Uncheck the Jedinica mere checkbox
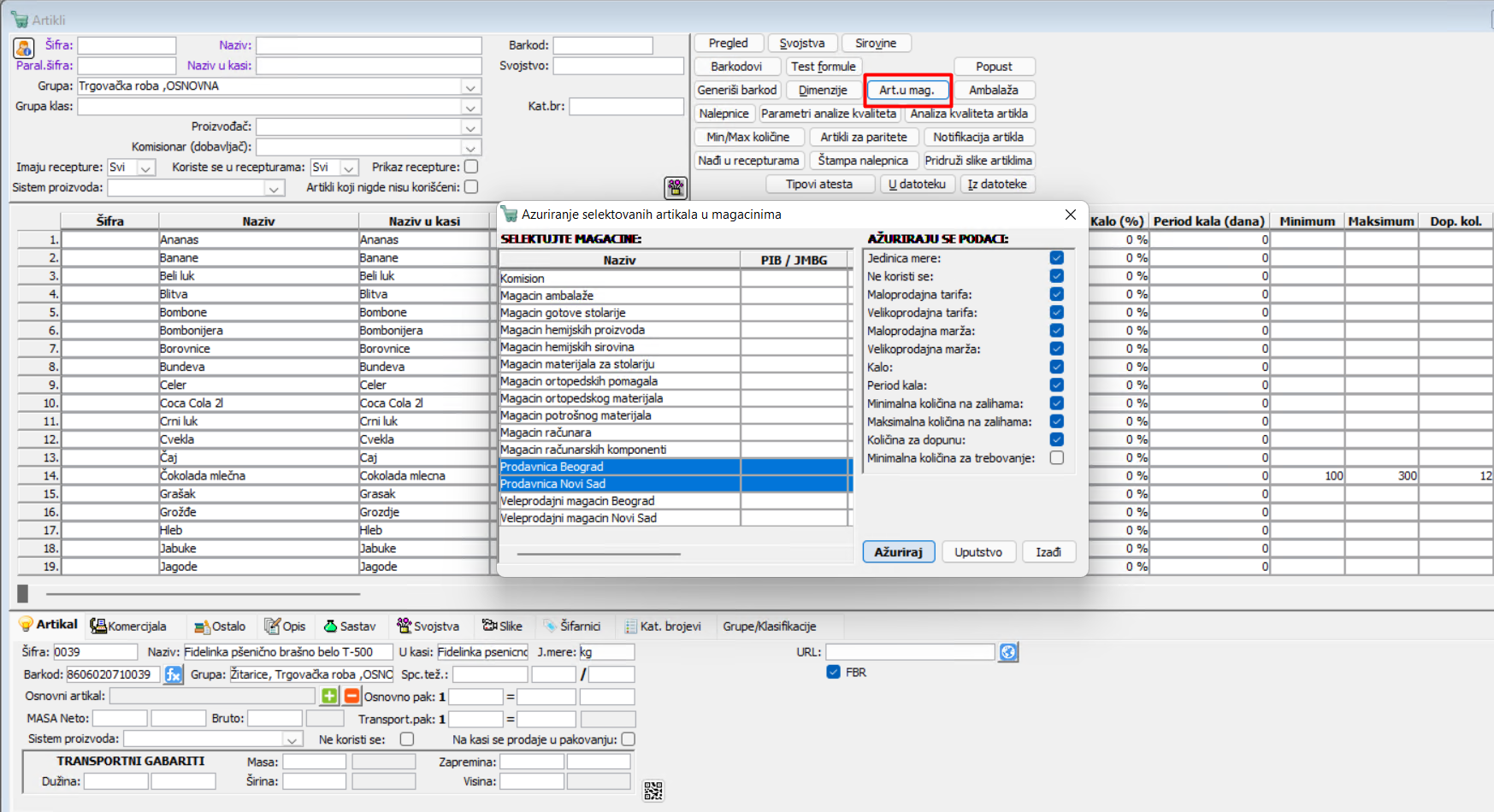This screenshot has width=1494, height=812. [x=1057, y=258]
